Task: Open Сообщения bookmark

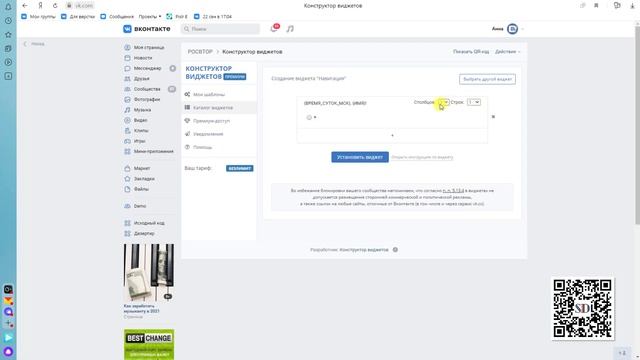Action: pyautogui.click(x=117, y=17)
